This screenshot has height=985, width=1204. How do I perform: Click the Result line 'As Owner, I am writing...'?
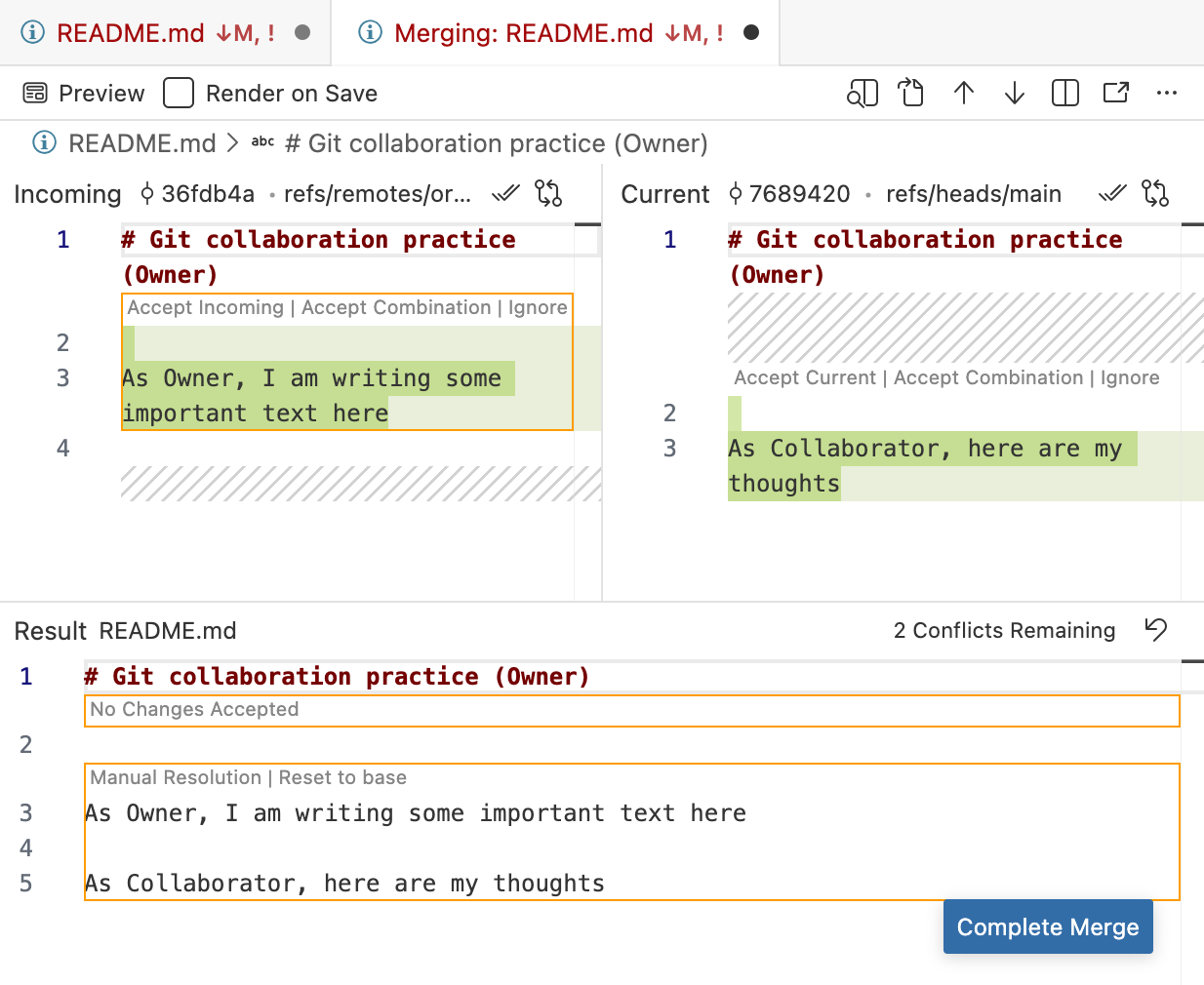(416, 813)
